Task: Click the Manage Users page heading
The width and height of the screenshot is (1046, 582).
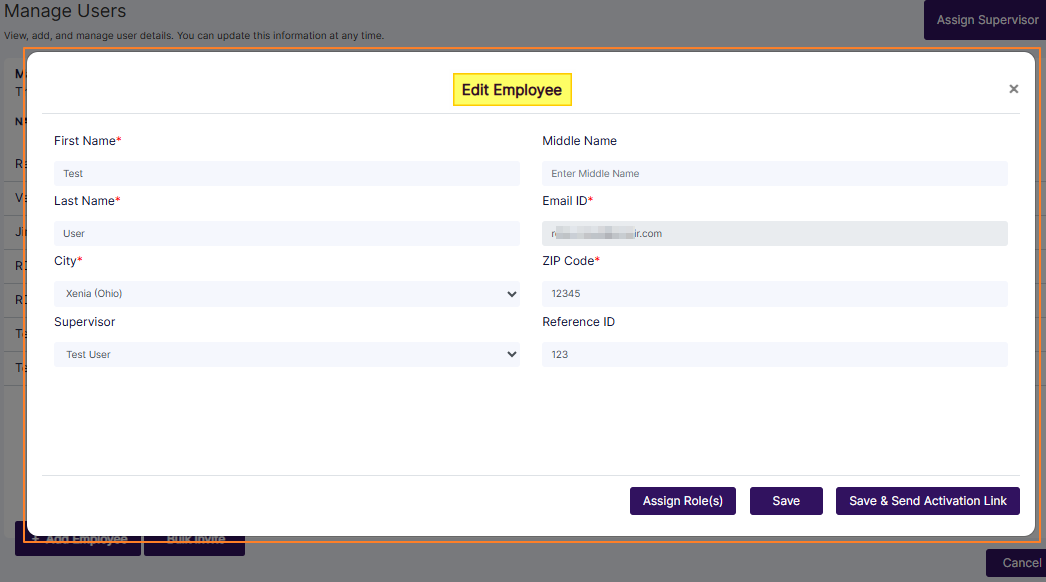Action: point(65,12)
